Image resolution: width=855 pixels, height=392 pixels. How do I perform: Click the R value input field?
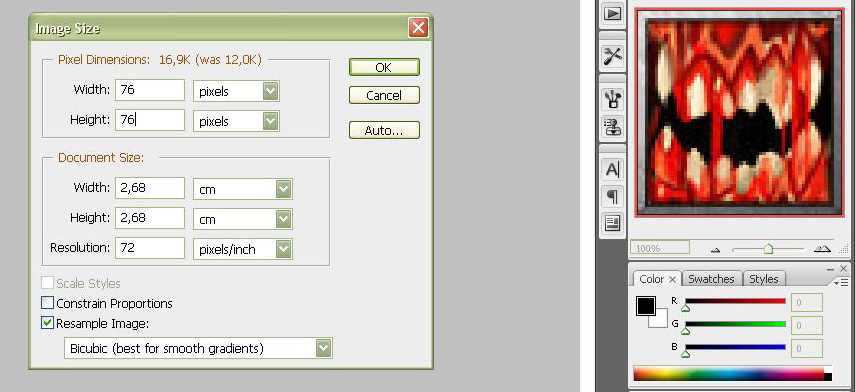(806, 302)
